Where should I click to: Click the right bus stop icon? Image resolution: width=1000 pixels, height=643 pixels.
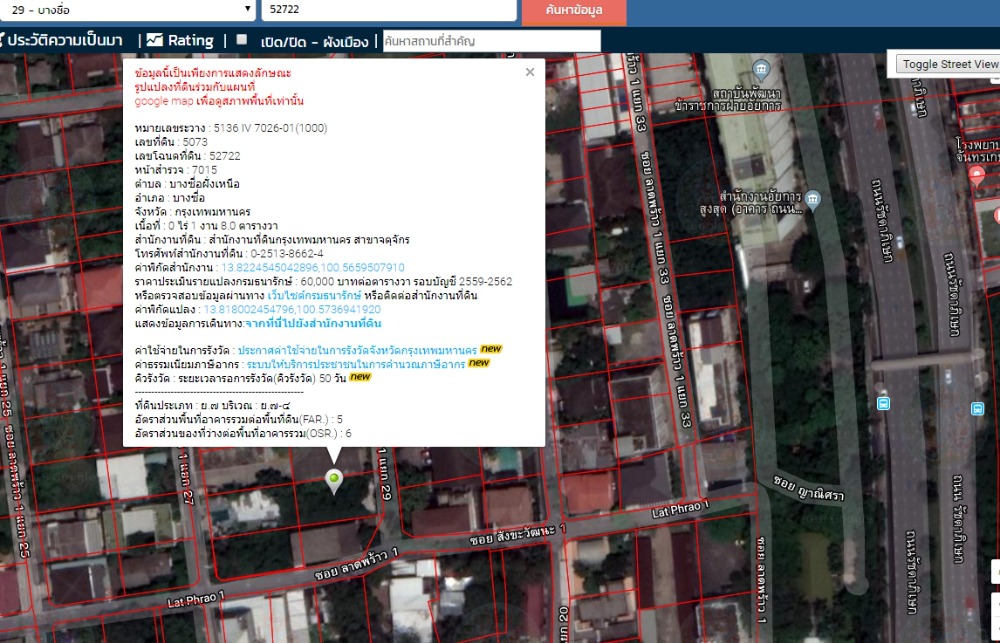point(977,408)
